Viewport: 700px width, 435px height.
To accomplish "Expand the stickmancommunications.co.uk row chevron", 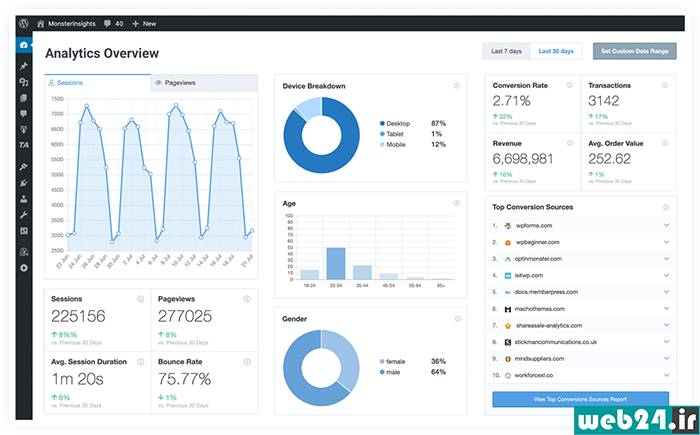I will coord(666,342).
